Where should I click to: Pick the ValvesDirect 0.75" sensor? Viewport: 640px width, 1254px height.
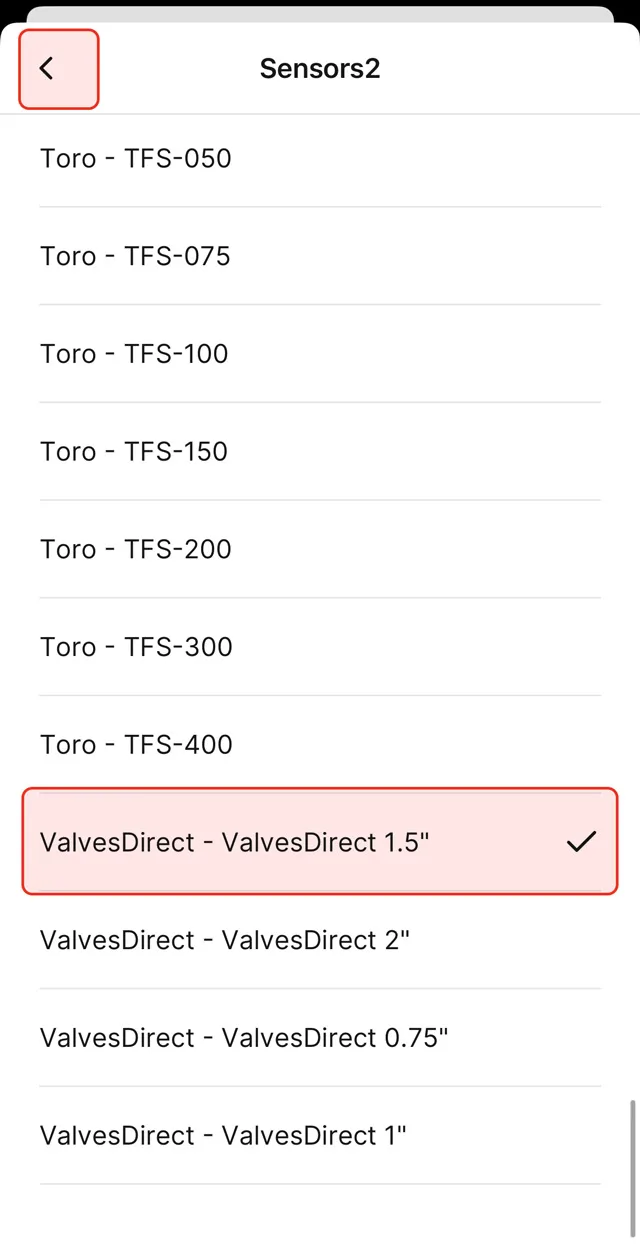point(244,1038)
